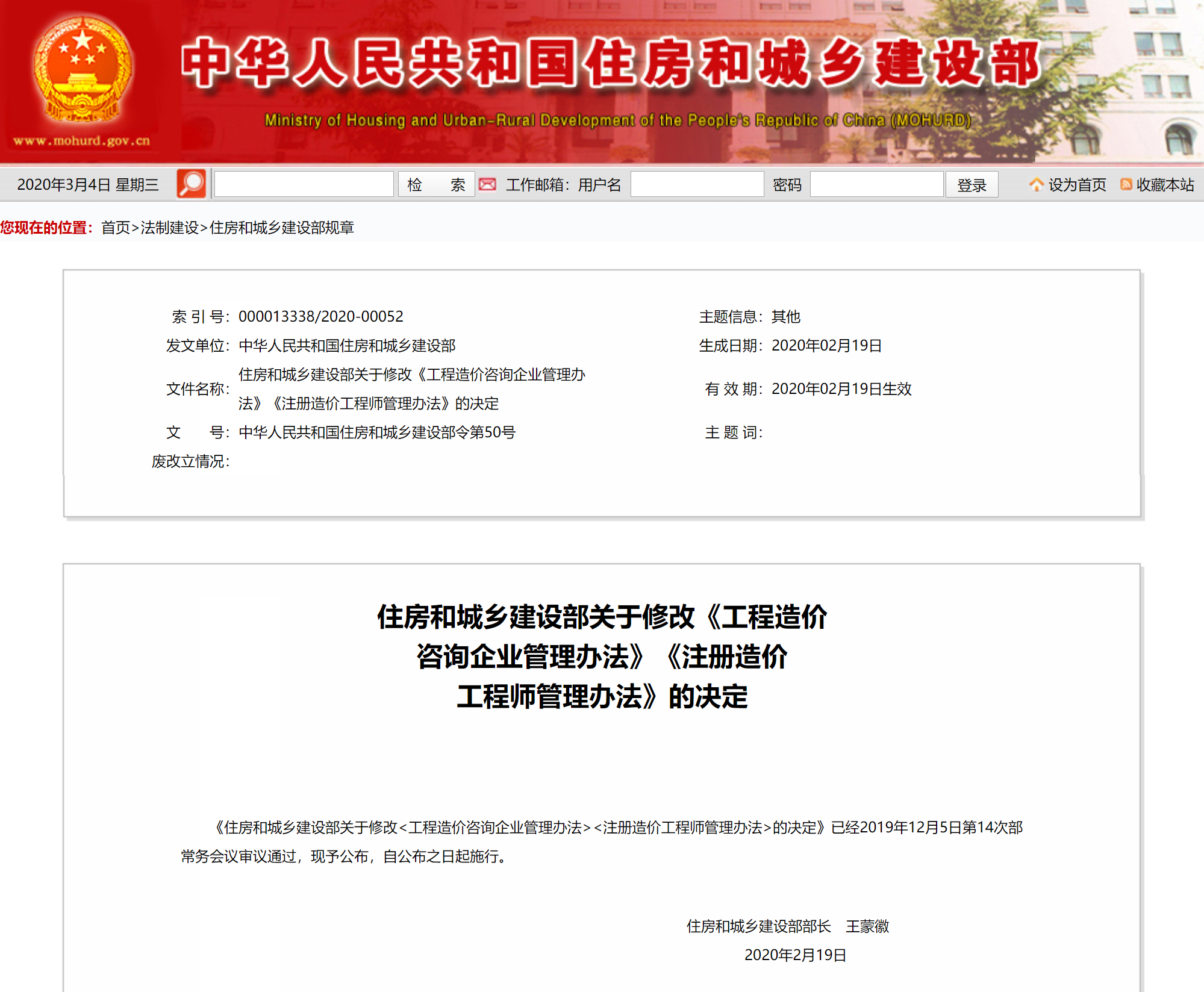Open the 法制建设 breadcrumb link
The height and width of the screenshot is (992, 1204).
(169, 228)
